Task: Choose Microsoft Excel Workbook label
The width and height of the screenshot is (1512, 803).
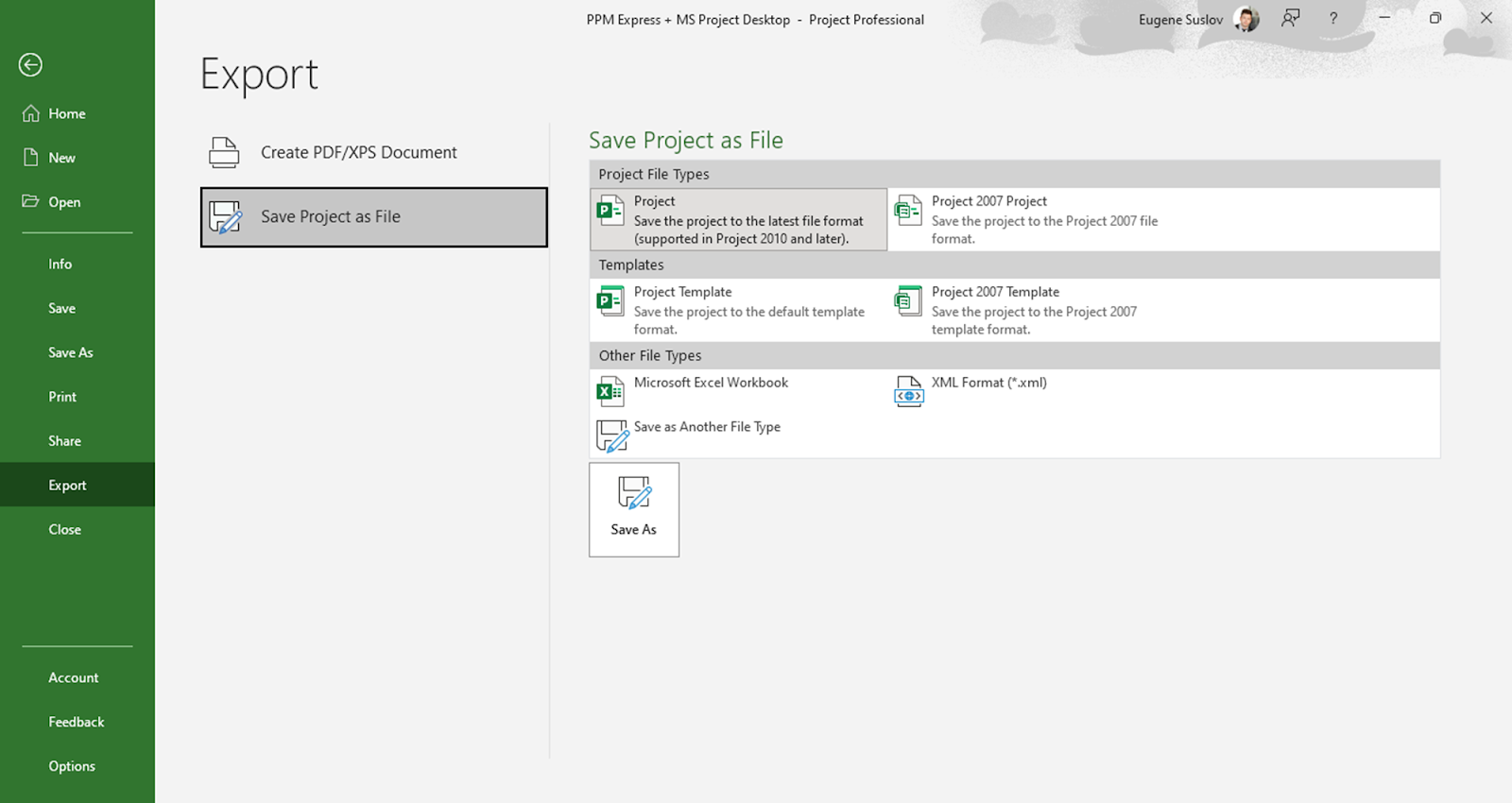Action: [711, 383]
